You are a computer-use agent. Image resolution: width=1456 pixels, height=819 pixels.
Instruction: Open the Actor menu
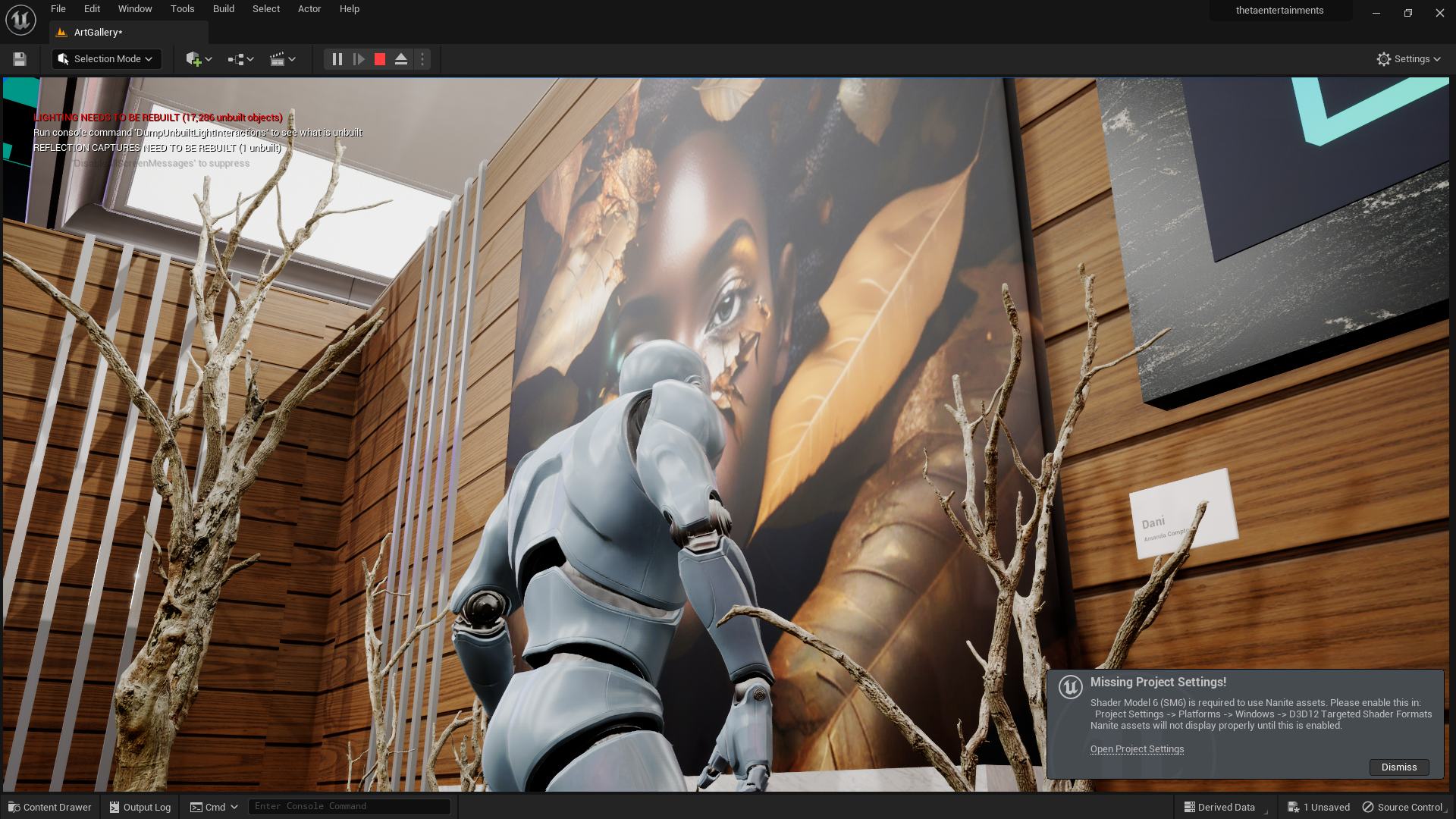coord(309,9)
